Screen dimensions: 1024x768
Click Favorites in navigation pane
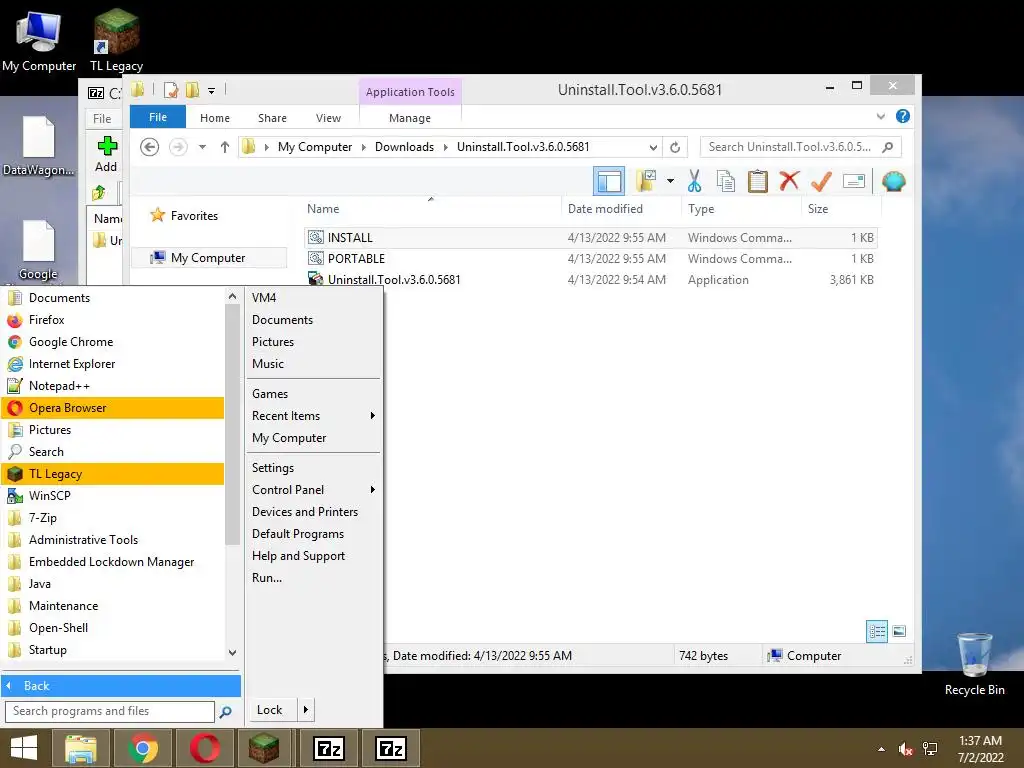pyautogui.click(x=194, y=216)
